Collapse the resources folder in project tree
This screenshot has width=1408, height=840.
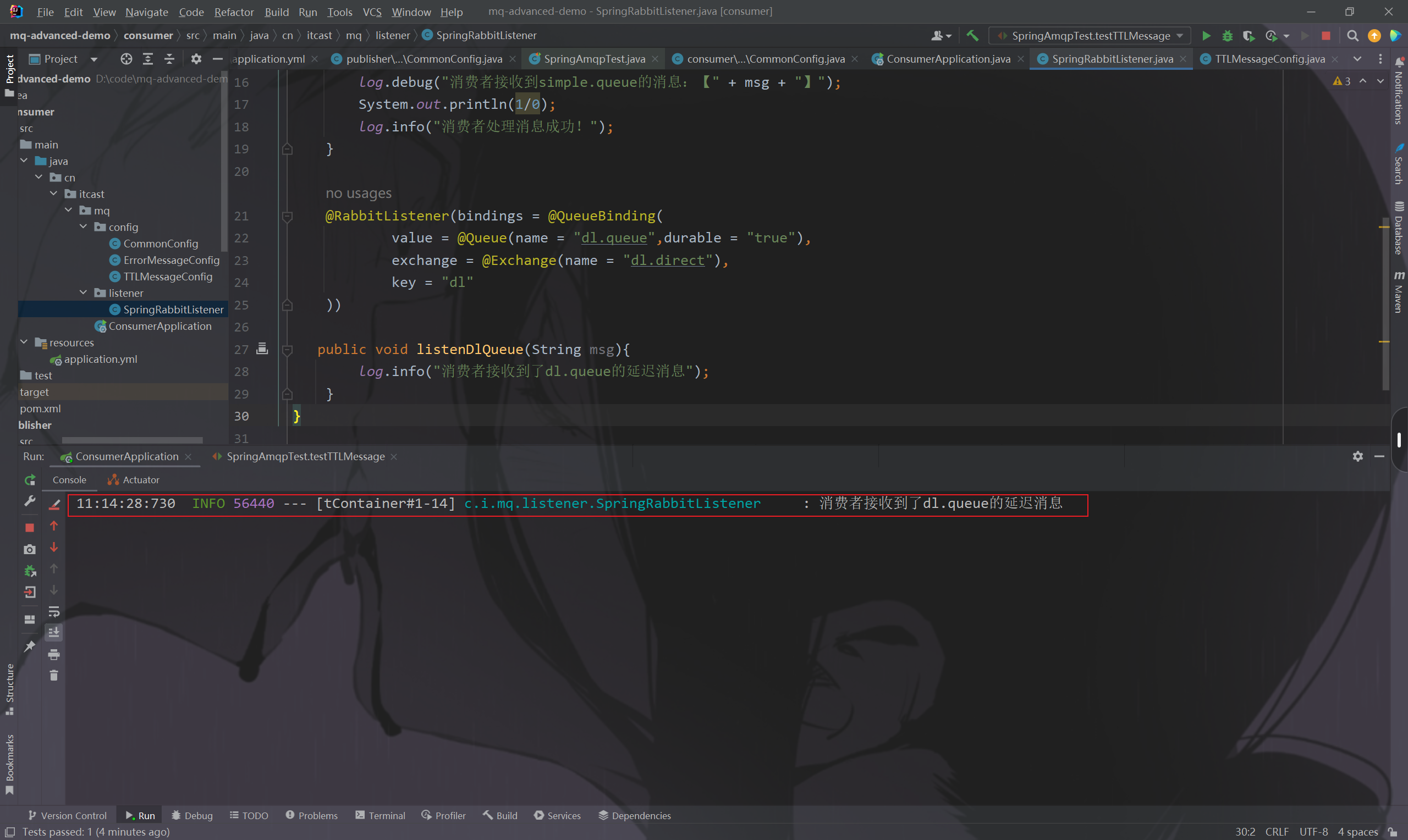[24, 342]
